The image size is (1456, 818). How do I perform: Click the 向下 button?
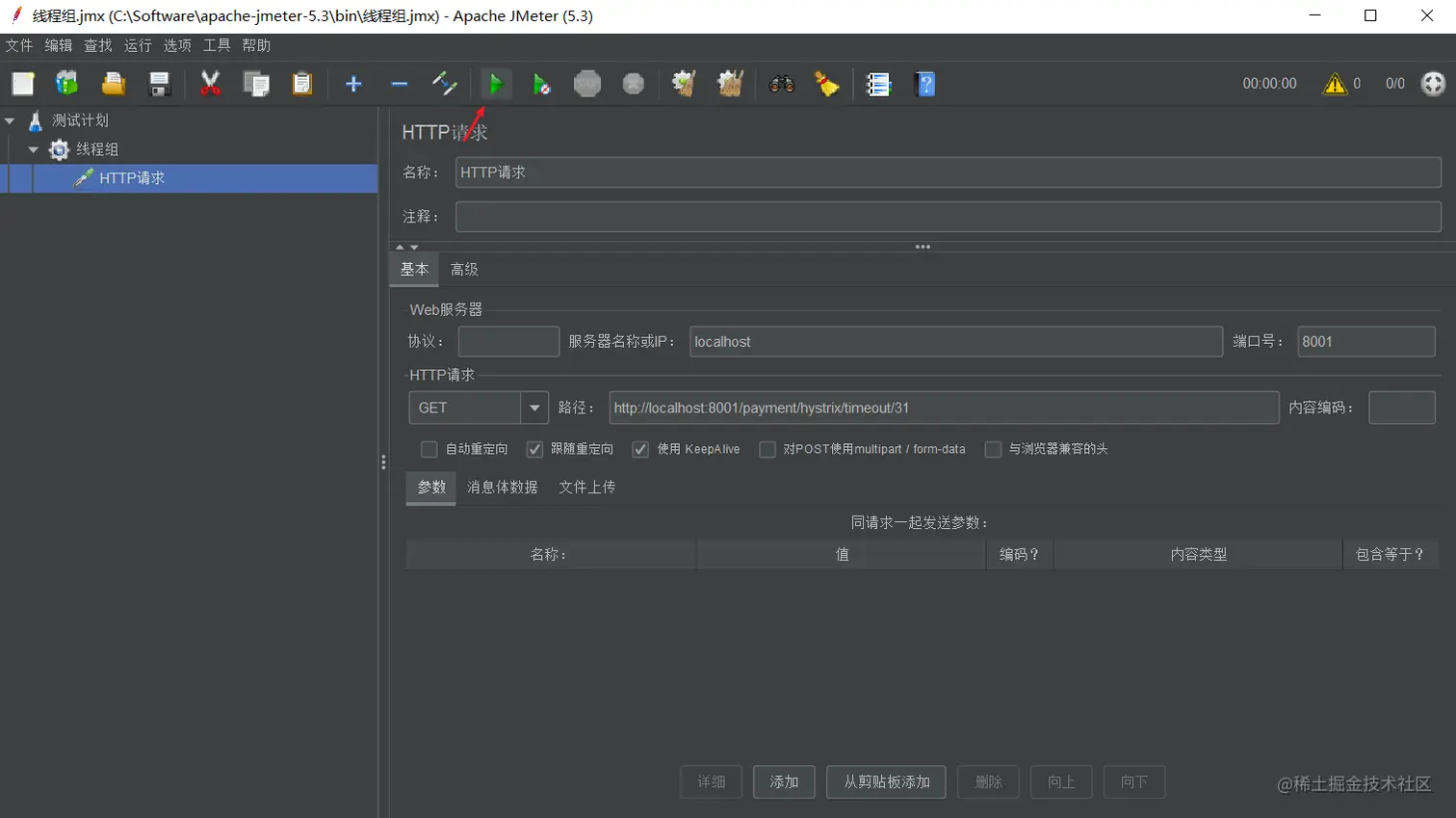coord(1134,782)
